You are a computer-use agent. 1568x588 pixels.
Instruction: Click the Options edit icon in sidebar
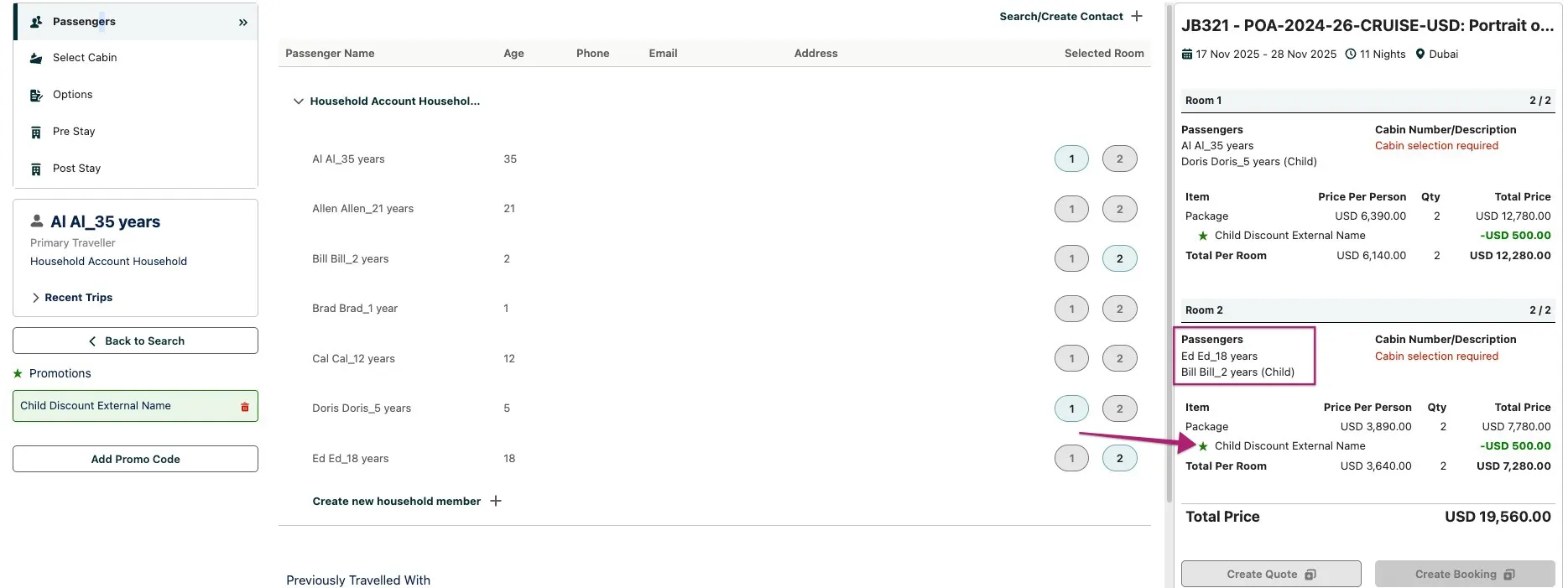(36, 95)
